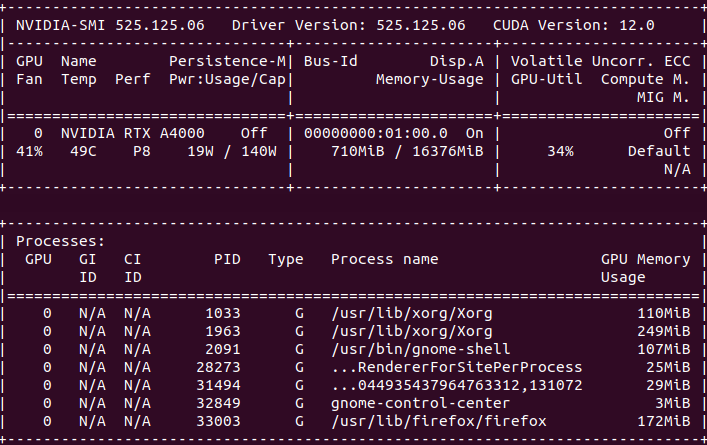This screenshot has height=445, width=707.
Task: Click PID 1963 in process table
Action: (223, 331)
